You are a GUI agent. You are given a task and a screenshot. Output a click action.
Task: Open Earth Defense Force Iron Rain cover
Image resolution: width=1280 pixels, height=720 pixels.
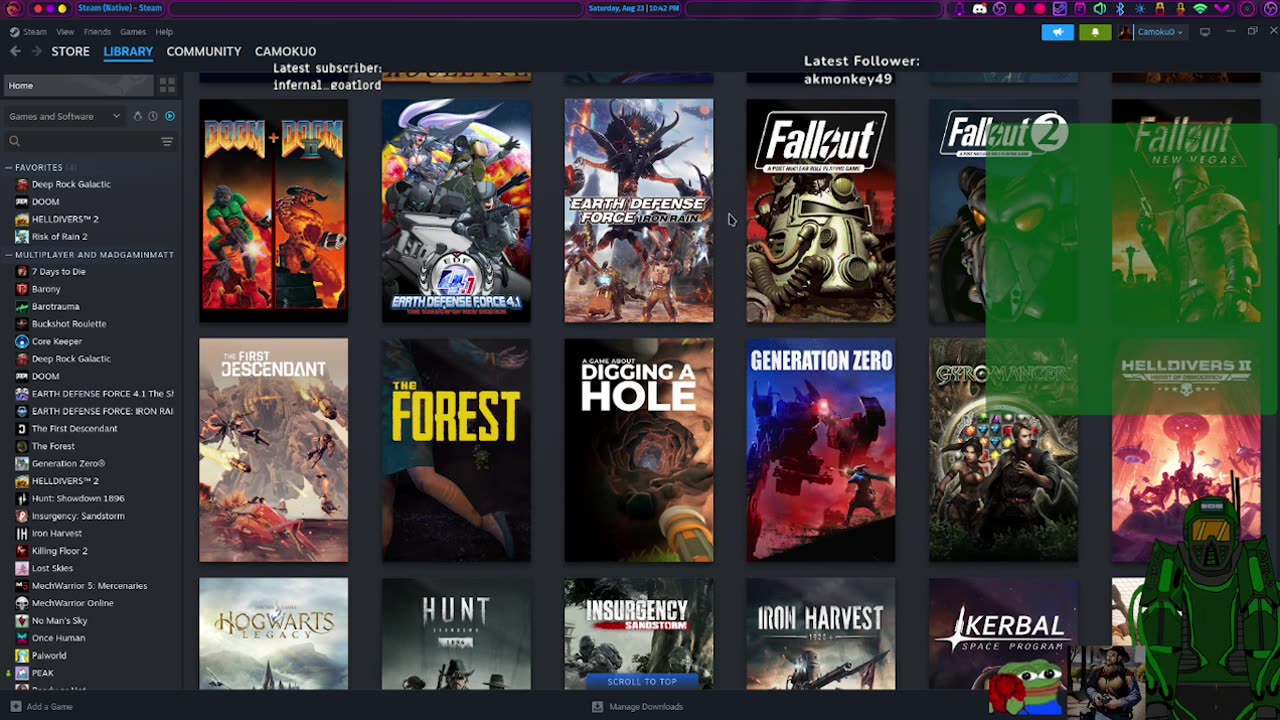tap(639, 210)
